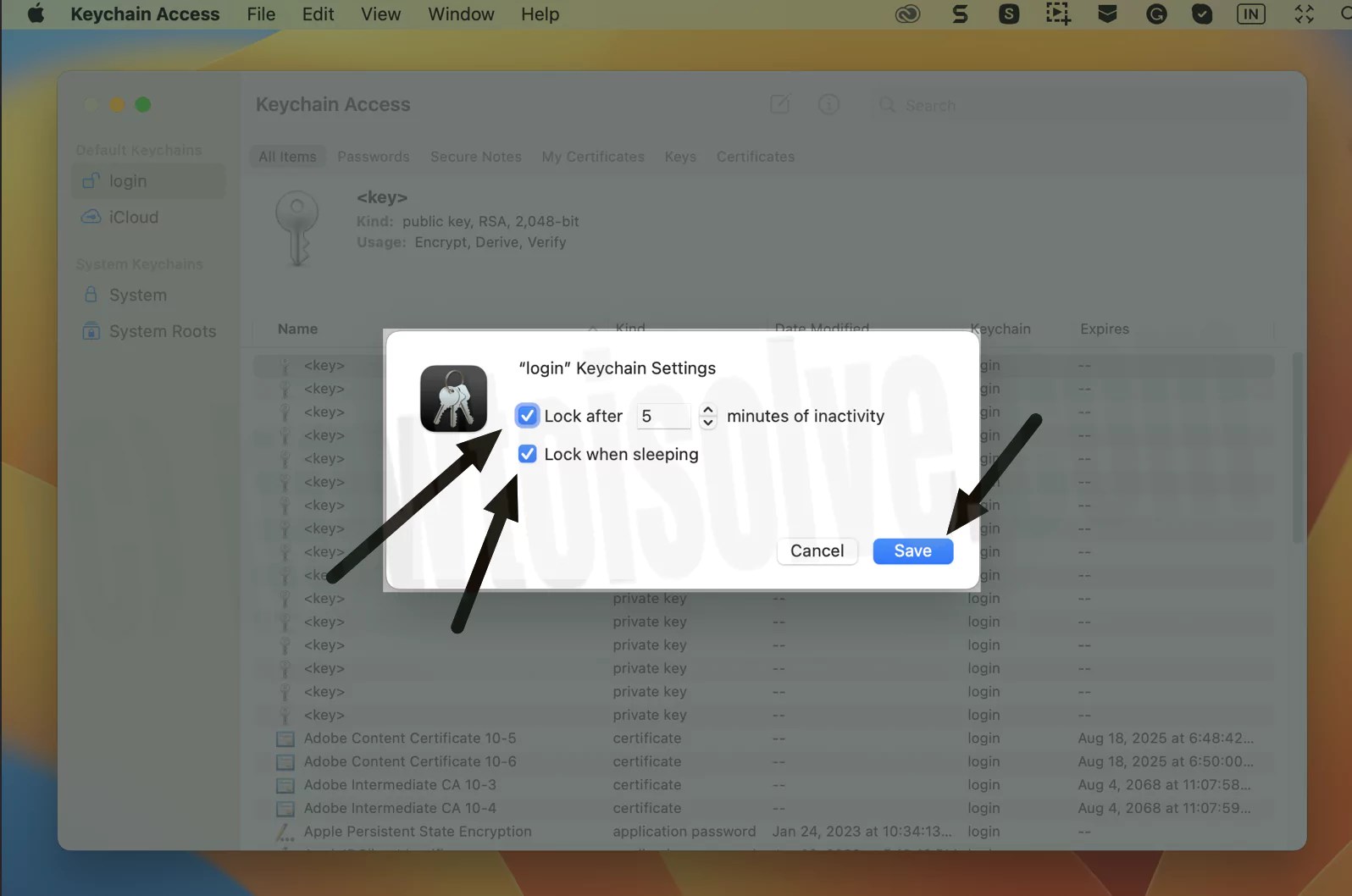Click the Keychain Access keys app icon
This screenshot has width=1352, height=896.
[453, 399]
